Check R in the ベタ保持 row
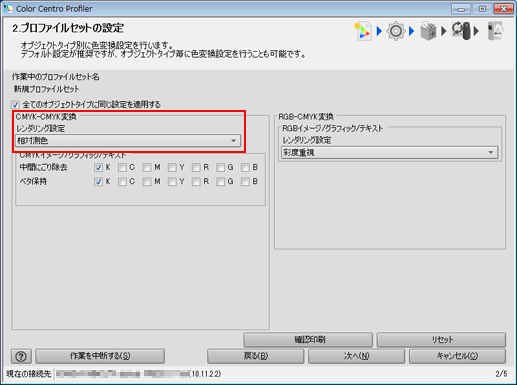This screenshot has height=385, width=517. (x=196, y=182)
